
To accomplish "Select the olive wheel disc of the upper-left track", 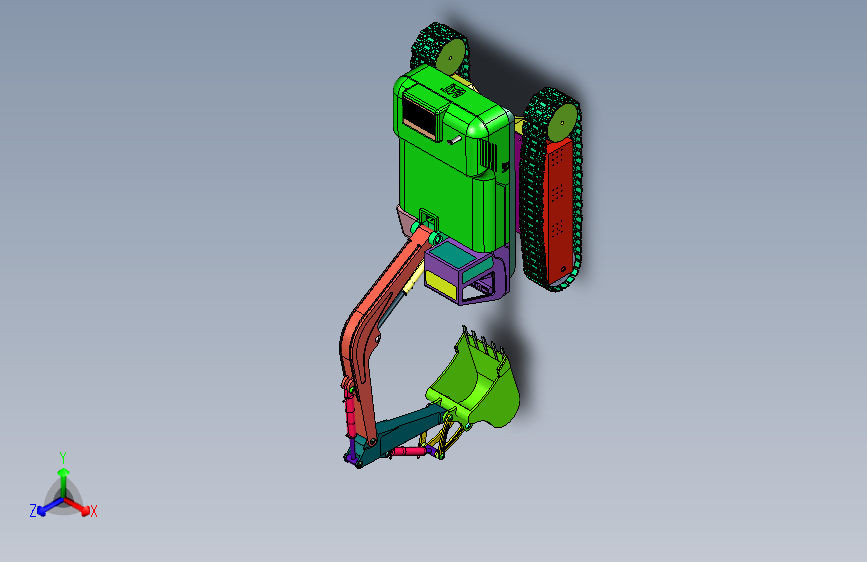I will pyautogui.click(x=451, y=56).
